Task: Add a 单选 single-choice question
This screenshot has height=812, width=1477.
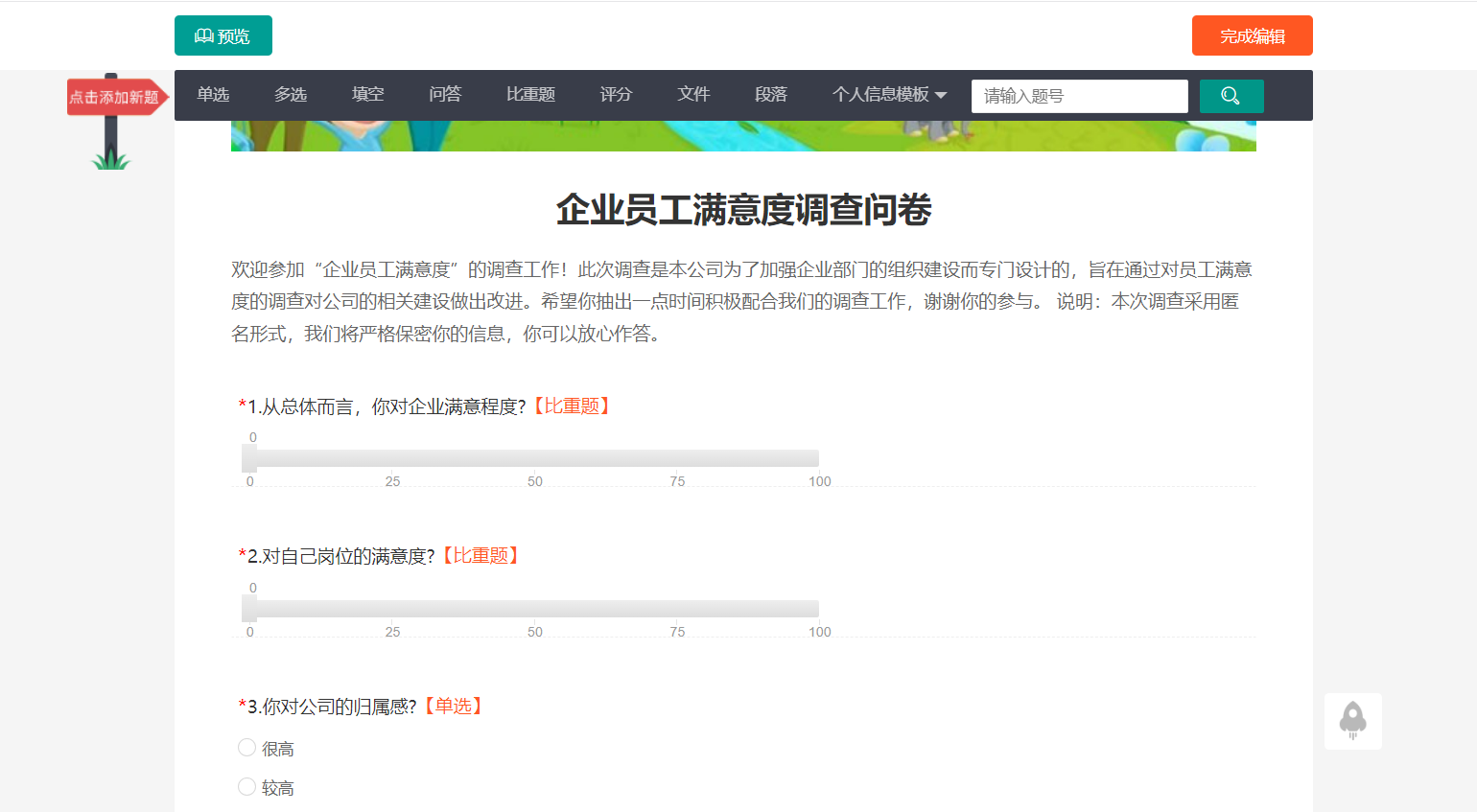Action: 212,94
